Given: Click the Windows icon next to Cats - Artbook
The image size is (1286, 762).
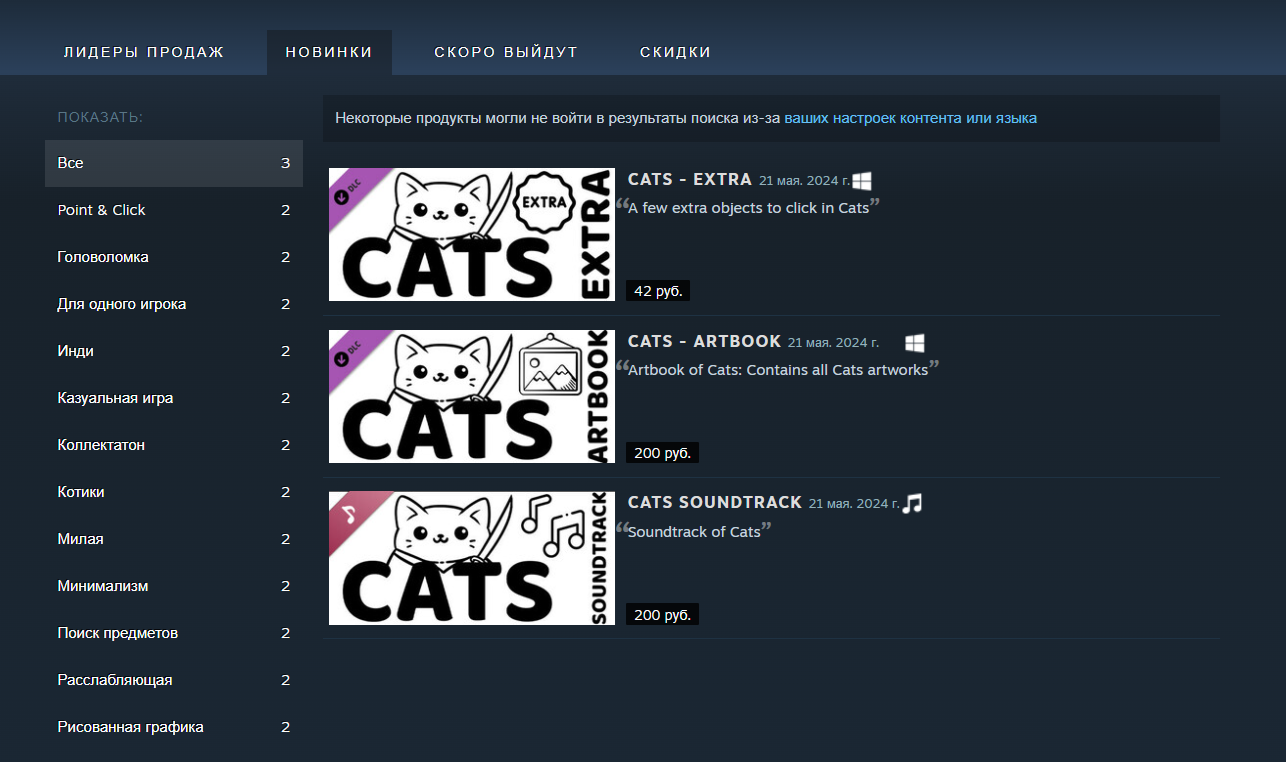Looking at the screenshot, I should [915, 343].
